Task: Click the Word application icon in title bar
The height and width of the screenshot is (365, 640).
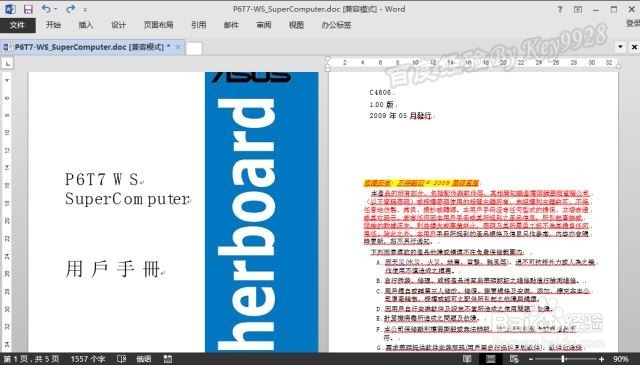Action: (x=10, y=9)
